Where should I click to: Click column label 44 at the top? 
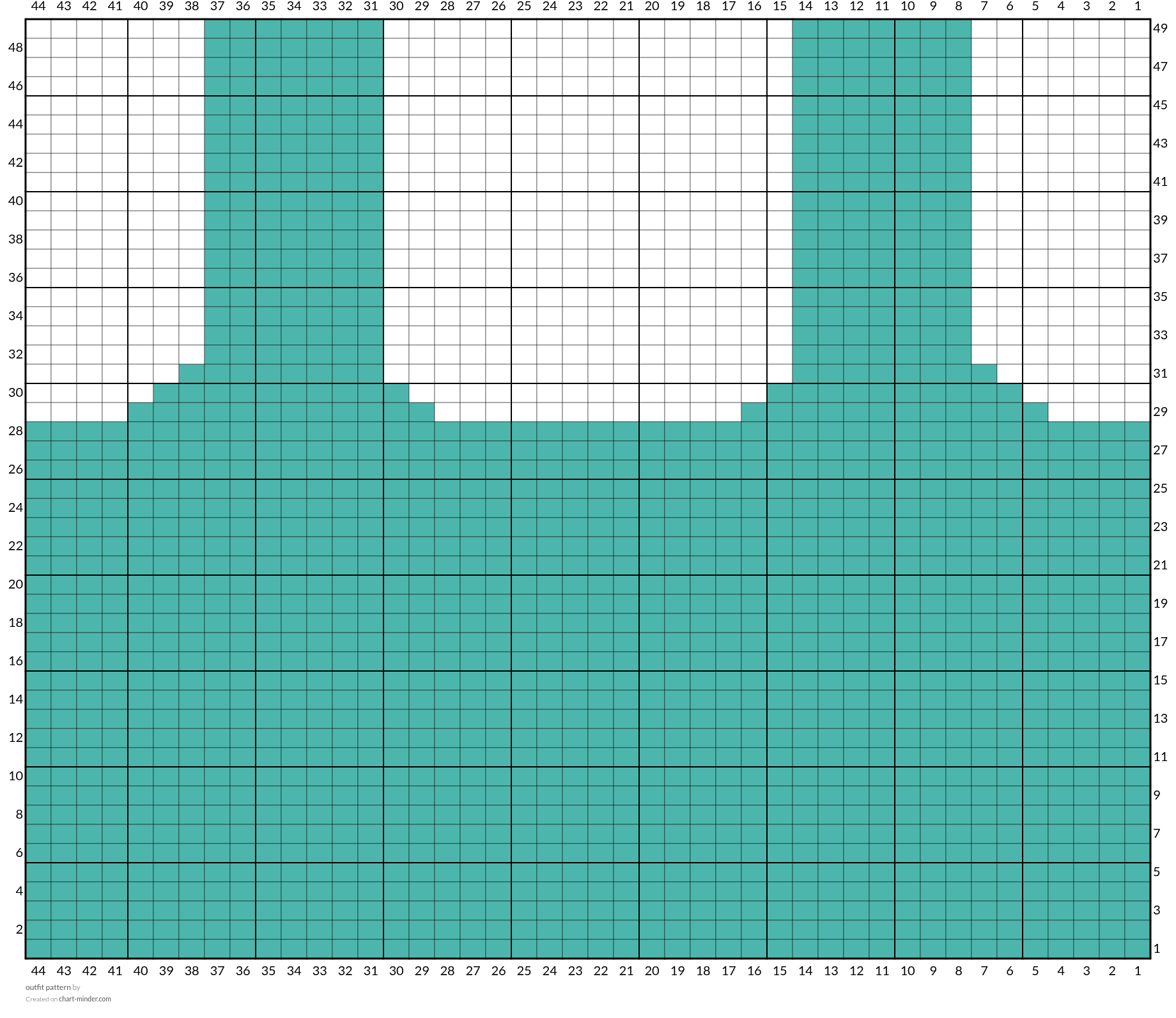tap(38, 6)
